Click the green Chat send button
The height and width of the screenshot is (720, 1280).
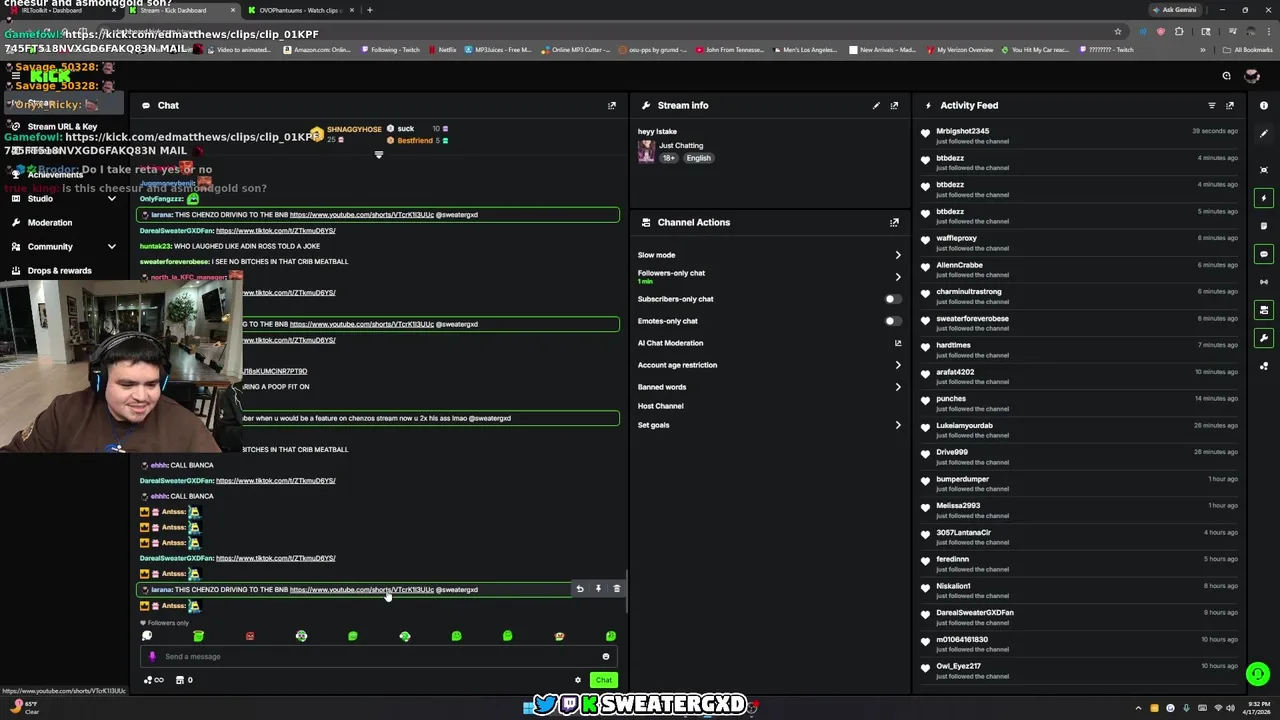click(603, 680)
